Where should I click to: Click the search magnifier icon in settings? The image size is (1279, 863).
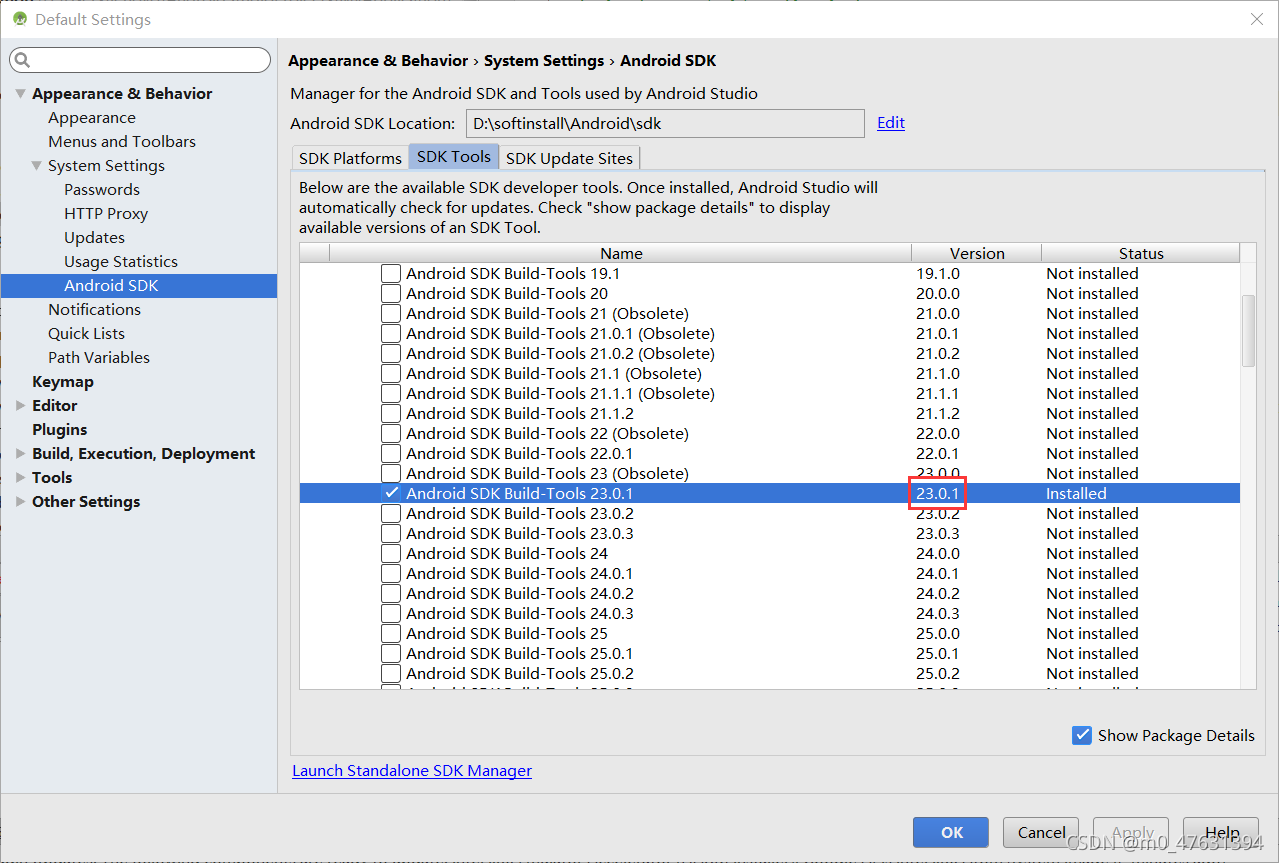coord(23,61)
